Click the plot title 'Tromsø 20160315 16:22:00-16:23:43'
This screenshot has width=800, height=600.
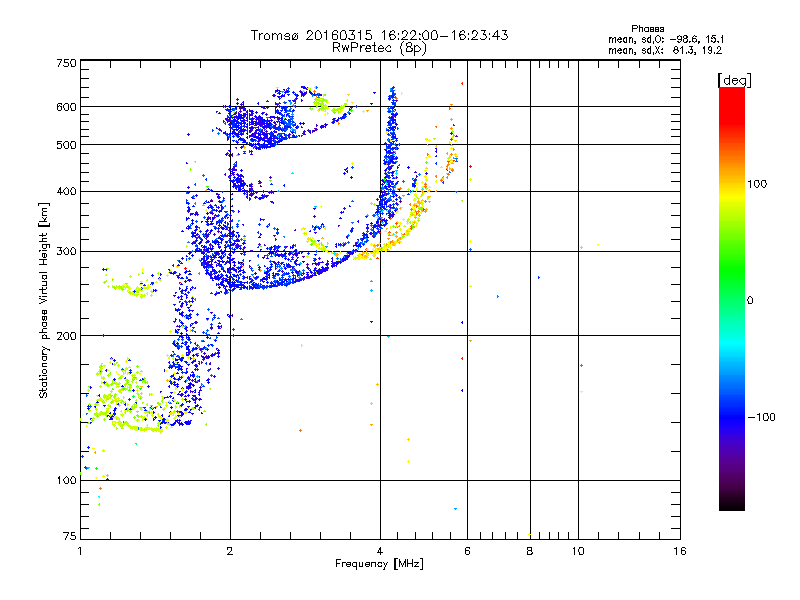[379, 35]
